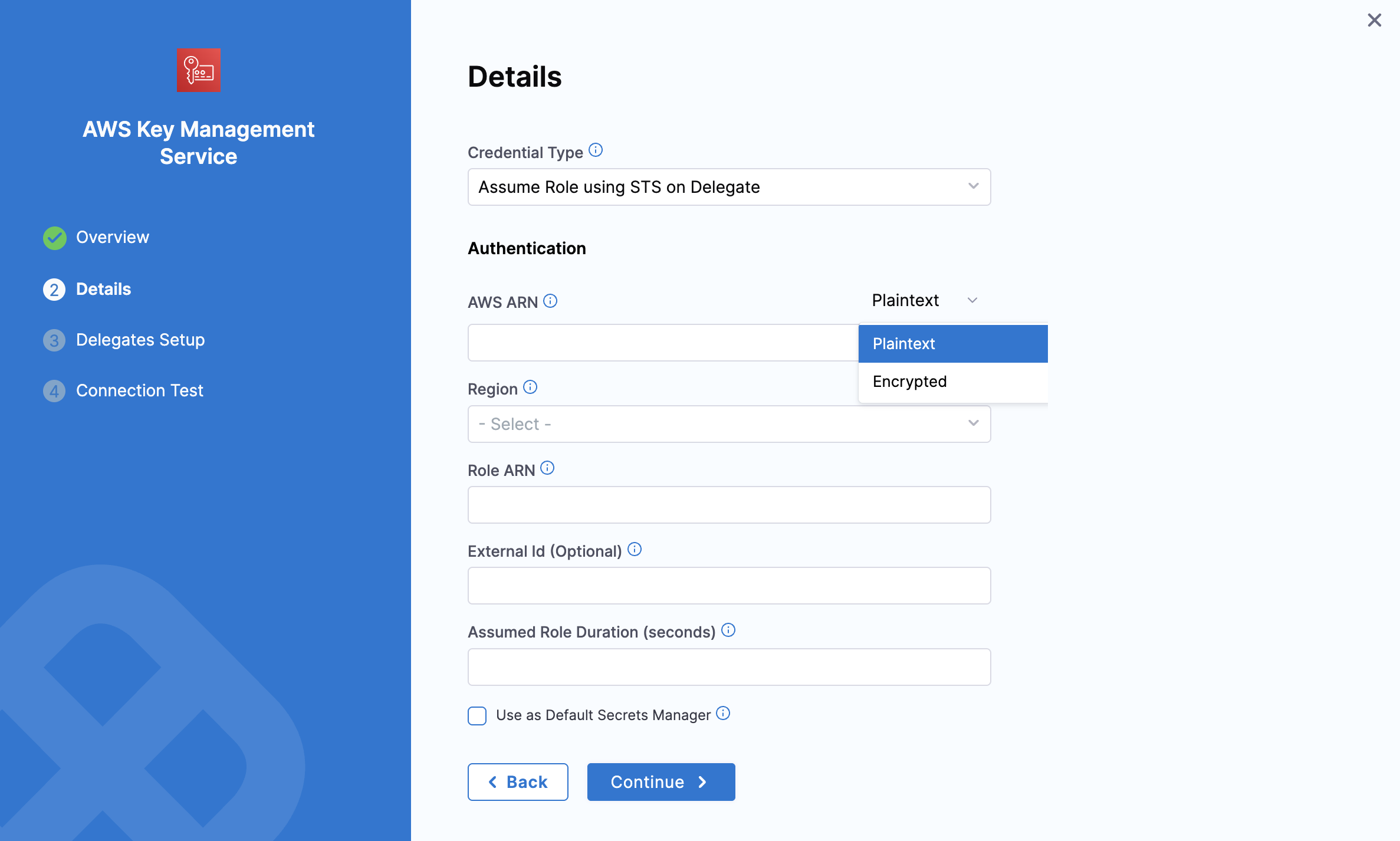The height and width of the screenshot is (841, 1400).
Task: Enable Use as Default Secrets Manager checkbox
Action: click(x=477, y=716)
